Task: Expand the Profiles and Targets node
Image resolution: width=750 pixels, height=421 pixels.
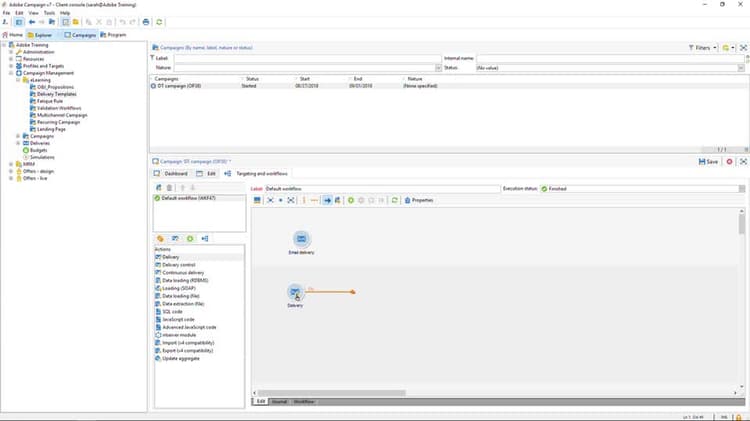Action: [x=11, y=66]
